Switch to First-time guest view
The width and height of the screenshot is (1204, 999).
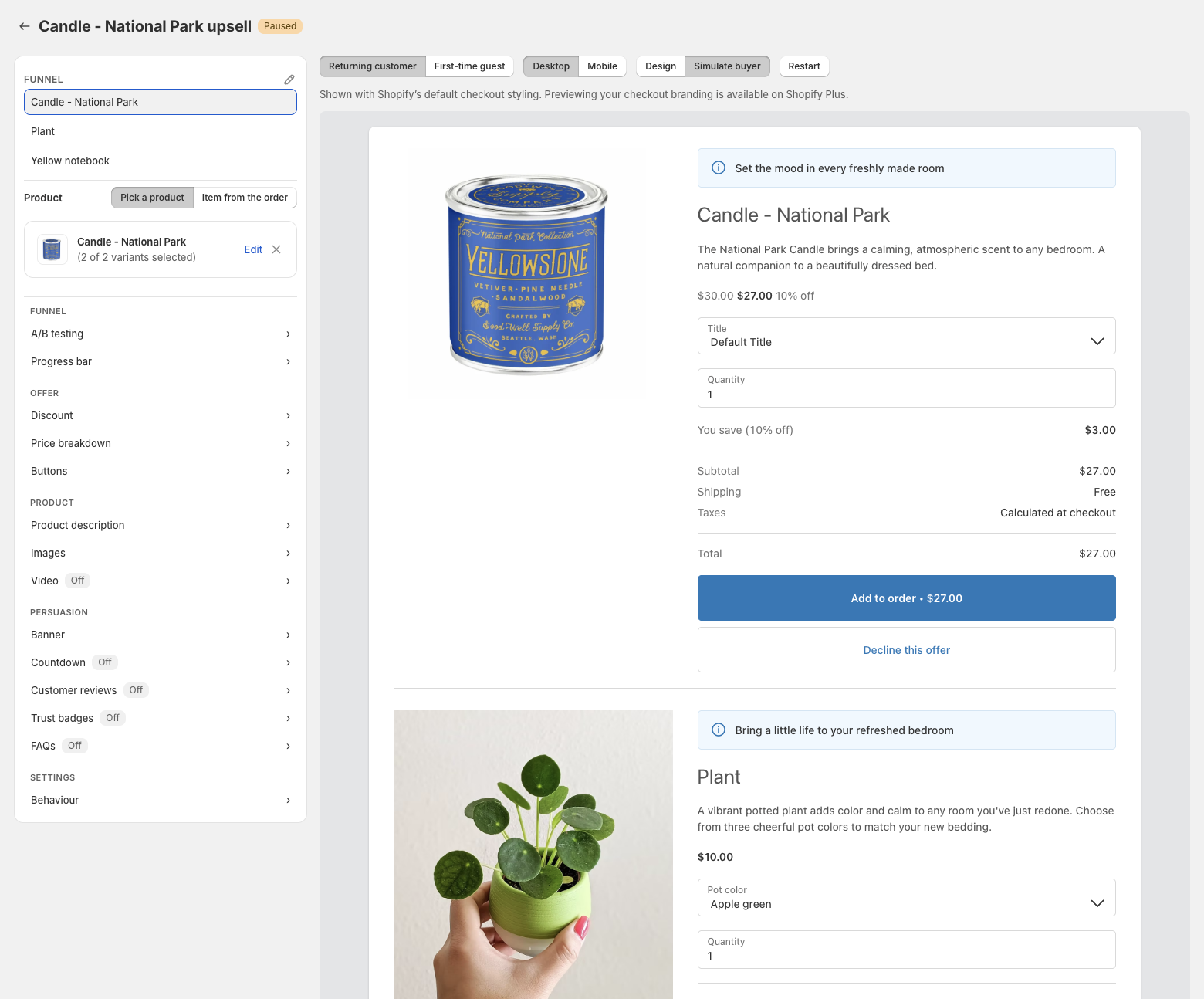tap(469, 66)
